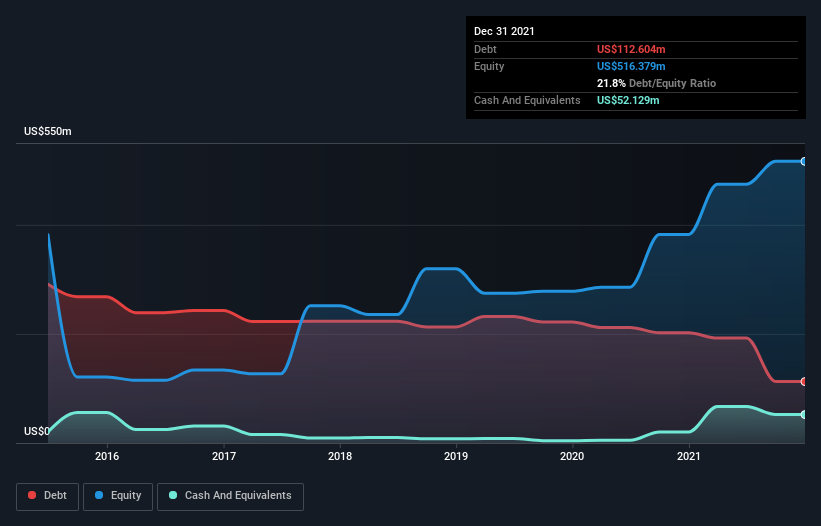Click the 2018 axis label

tap(340, 456)
